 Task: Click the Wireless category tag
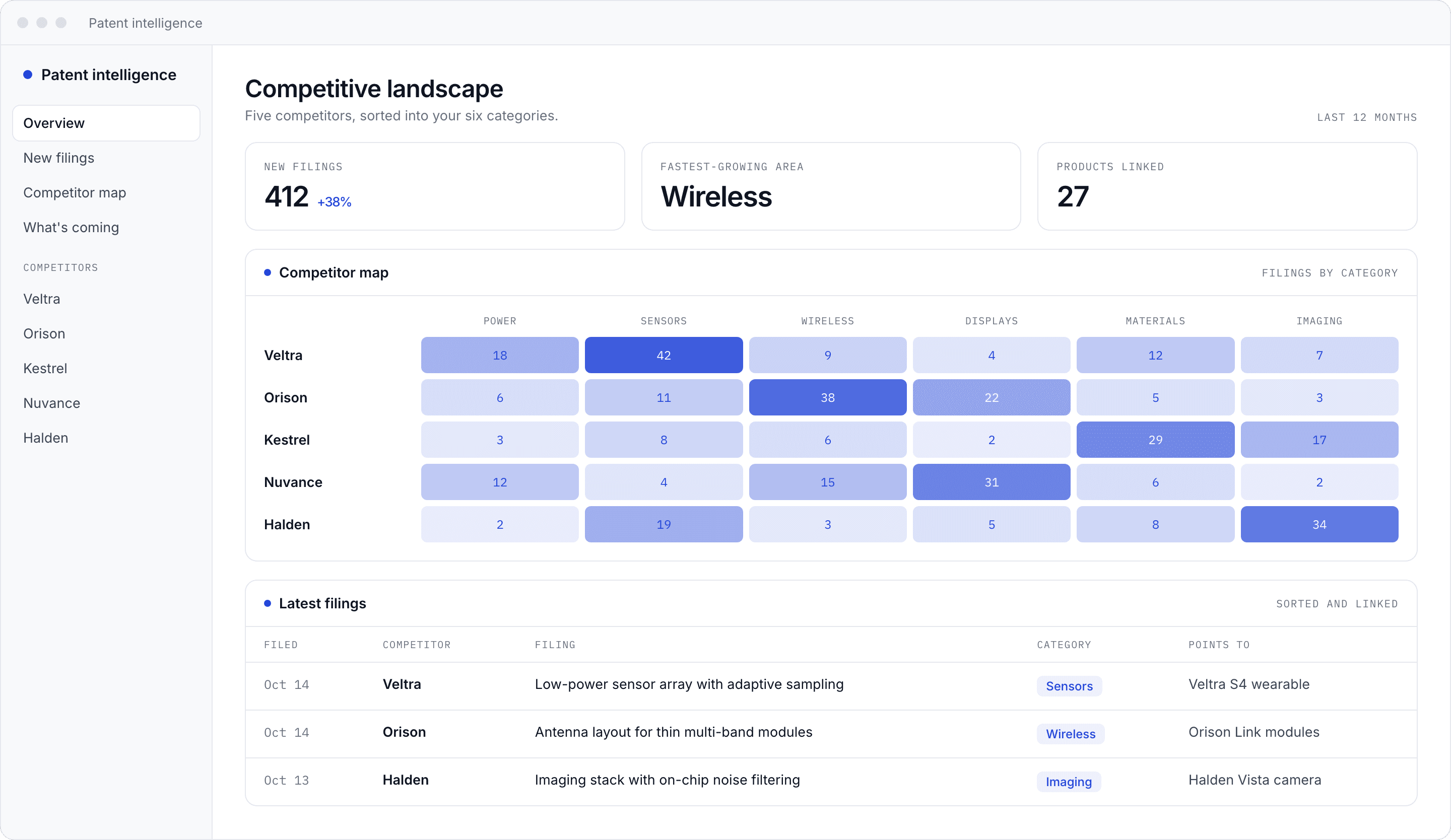pyautogui.click(x=1071, y=734)
